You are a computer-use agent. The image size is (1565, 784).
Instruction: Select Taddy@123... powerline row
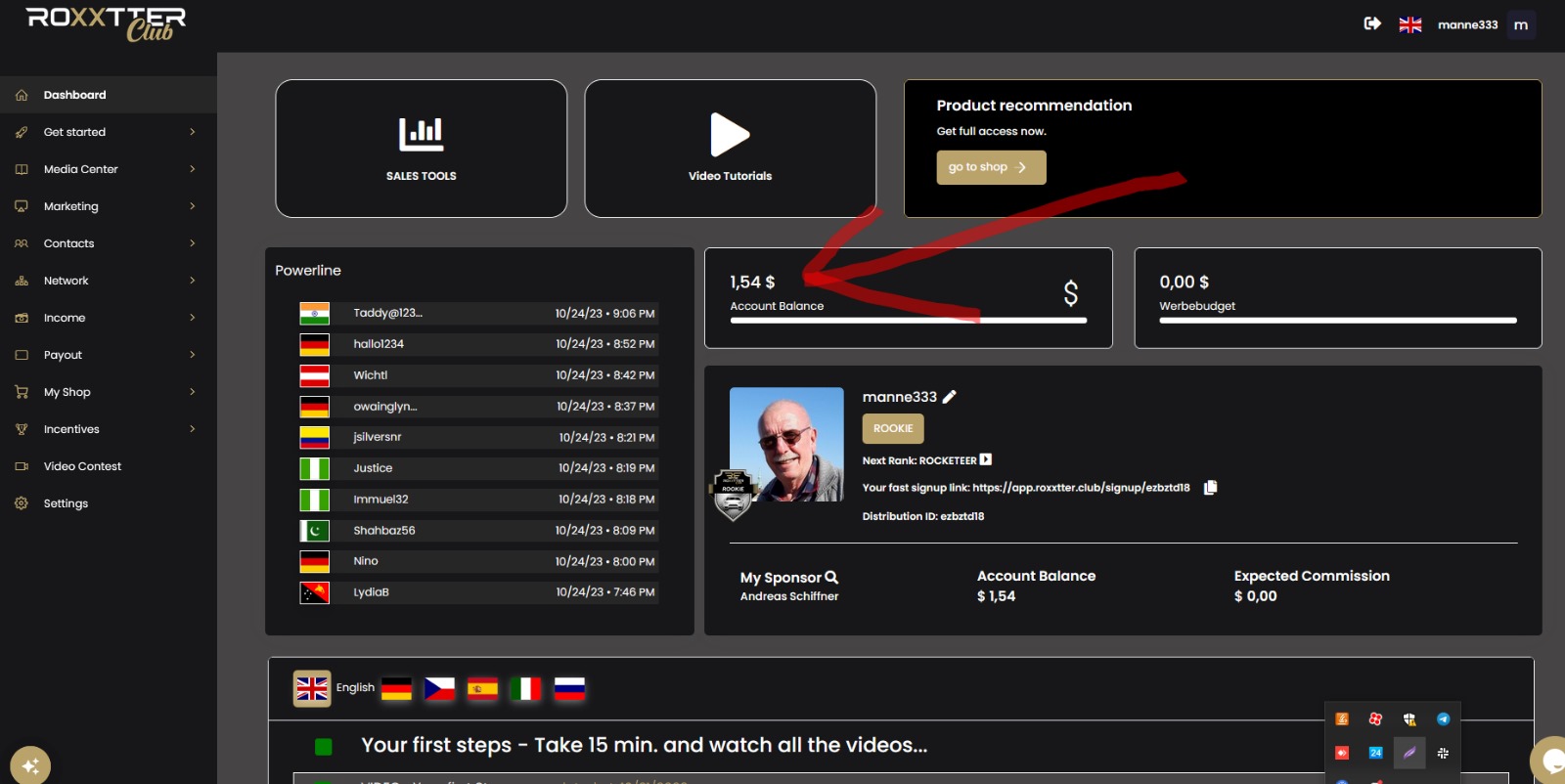tap(478, 313)
